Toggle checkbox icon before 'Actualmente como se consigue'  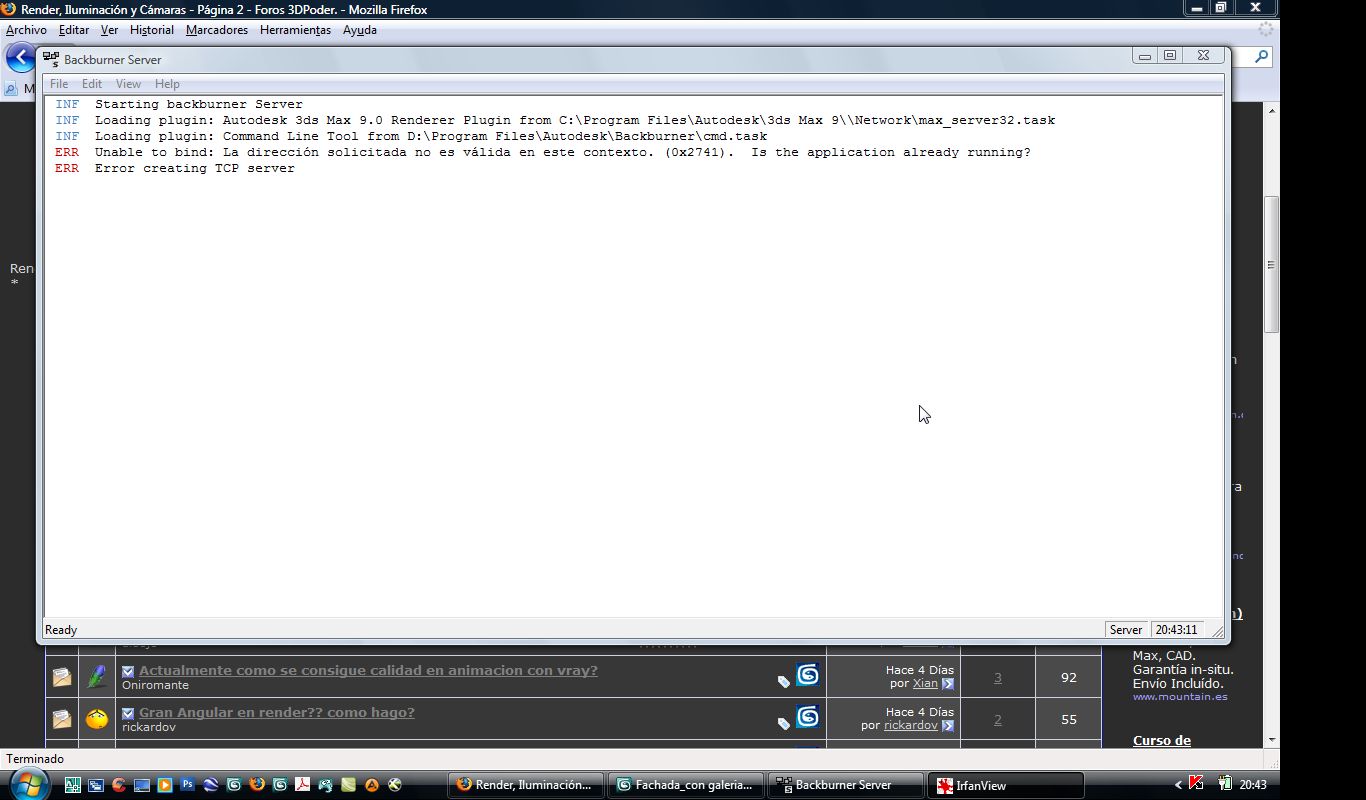[x=128, y=671]
